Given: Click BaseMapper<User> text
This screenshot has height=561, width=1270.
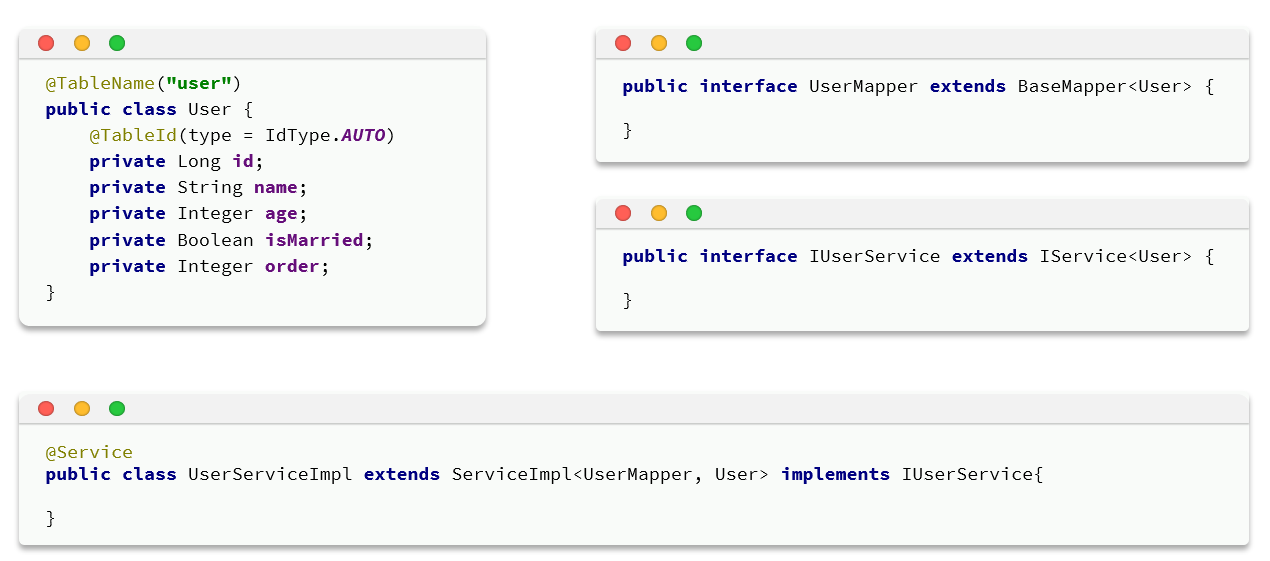Looking at the screenshot, I should [x=1105, y=86].
